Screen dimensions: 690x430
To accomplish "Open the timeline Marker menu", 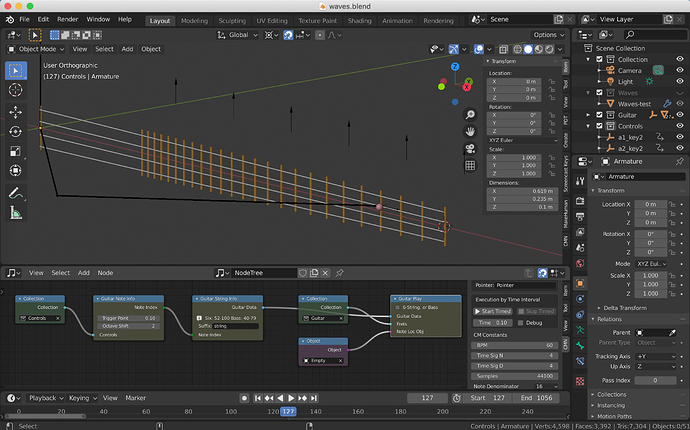I will pos(136,398).
